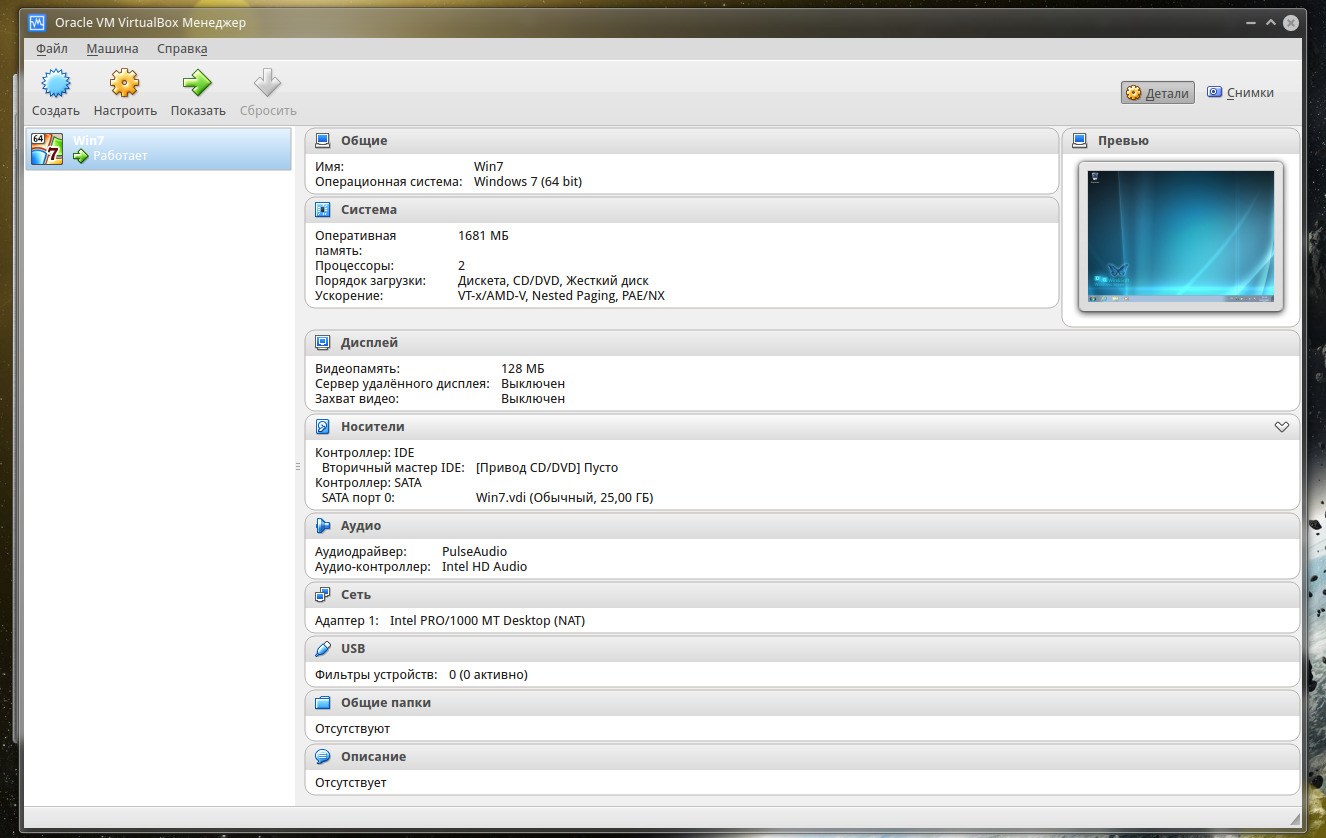Click the Создать (Create) toolbar icon
Image resolution: width=1326 pixels, height=838 pixels.
tap(55, 83)
